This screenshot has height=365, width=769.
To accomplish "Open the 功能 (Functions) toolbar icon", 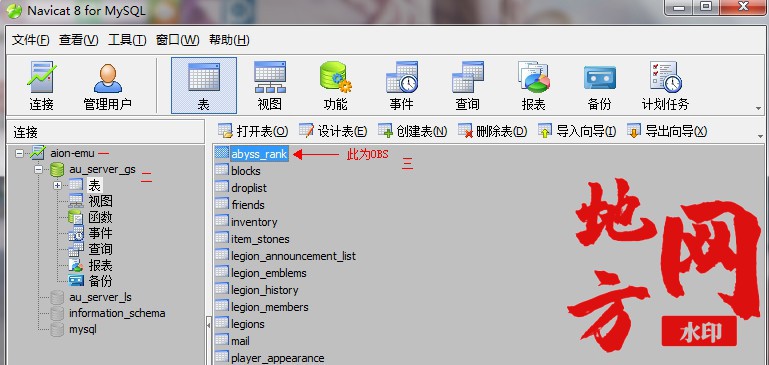I will pos(335,85).
